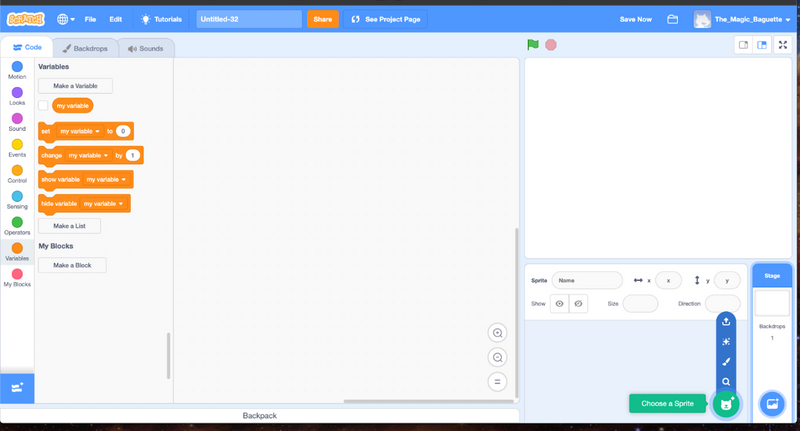Toggle sprite hidden with crossed-eye icon
The image size is (800, 431).
click(578, 303)
